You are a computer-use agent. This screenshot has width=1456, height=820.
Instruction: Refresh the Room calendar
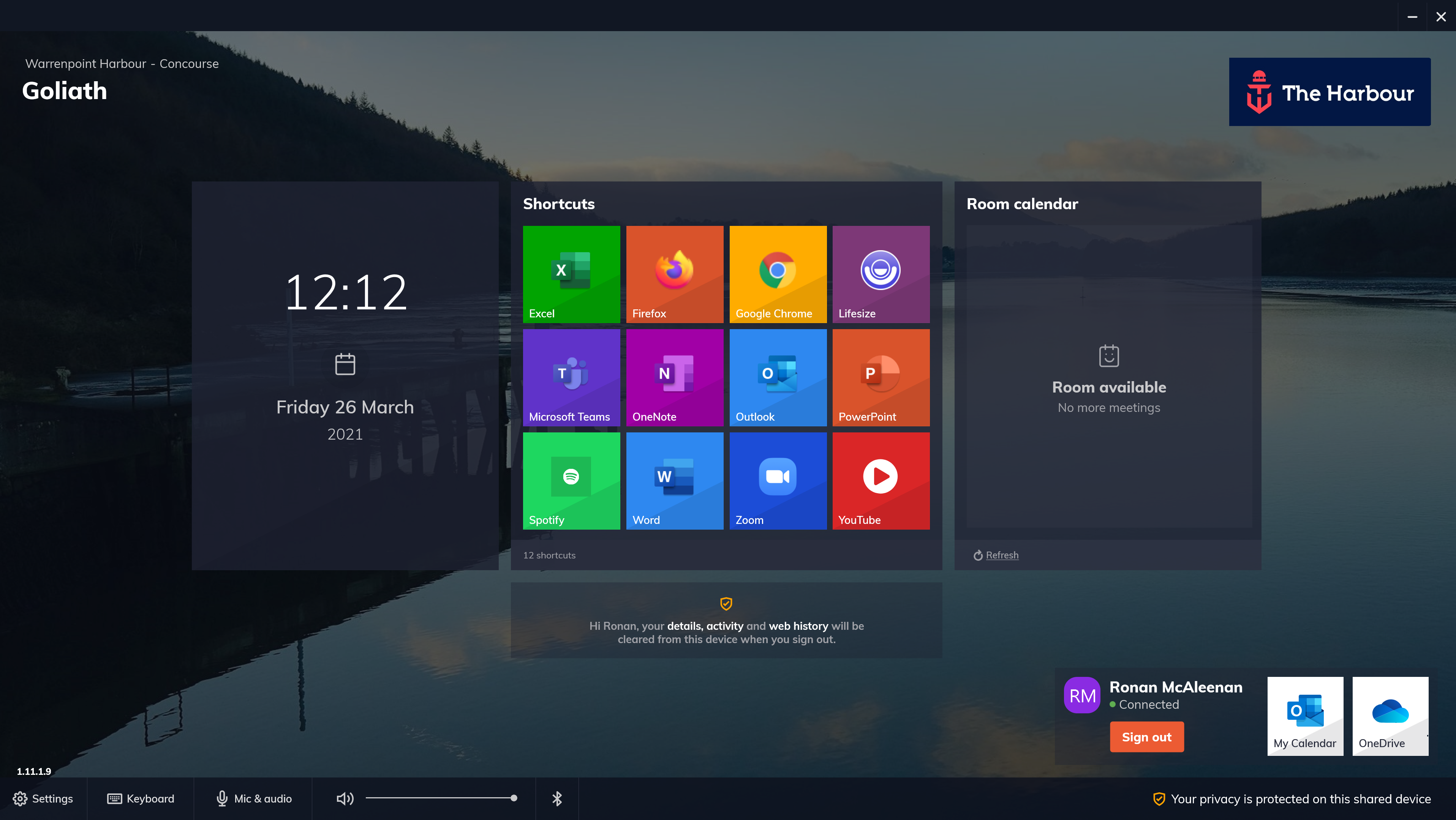(x=996, y=555)
